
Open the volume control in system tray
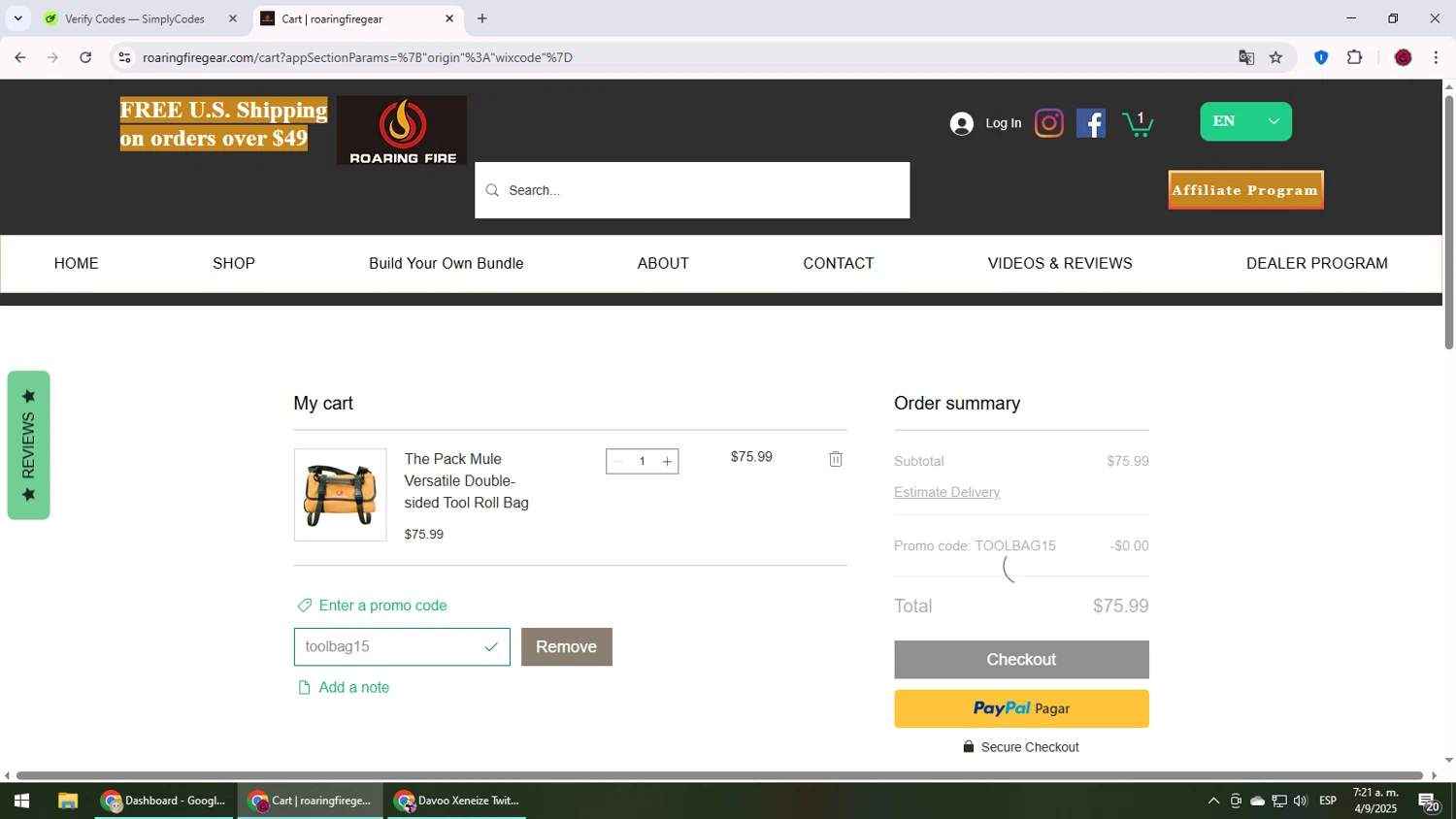coord(1301,801)
